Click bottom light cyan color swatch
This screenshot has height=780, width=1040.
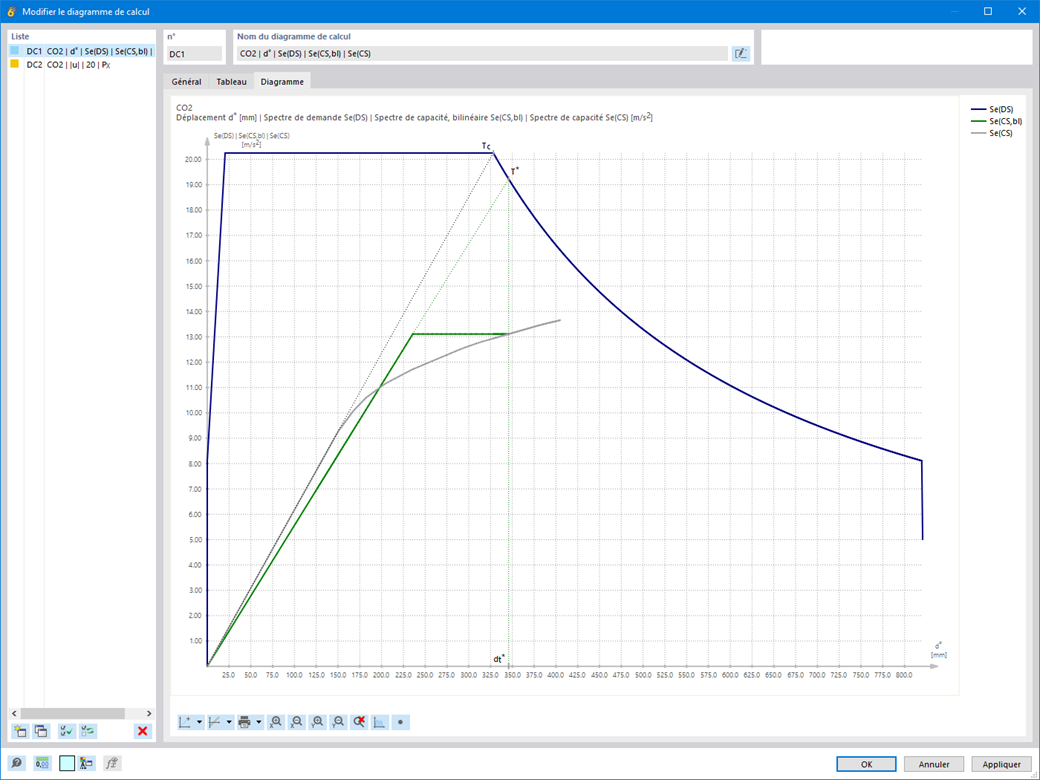click(67, 763)
